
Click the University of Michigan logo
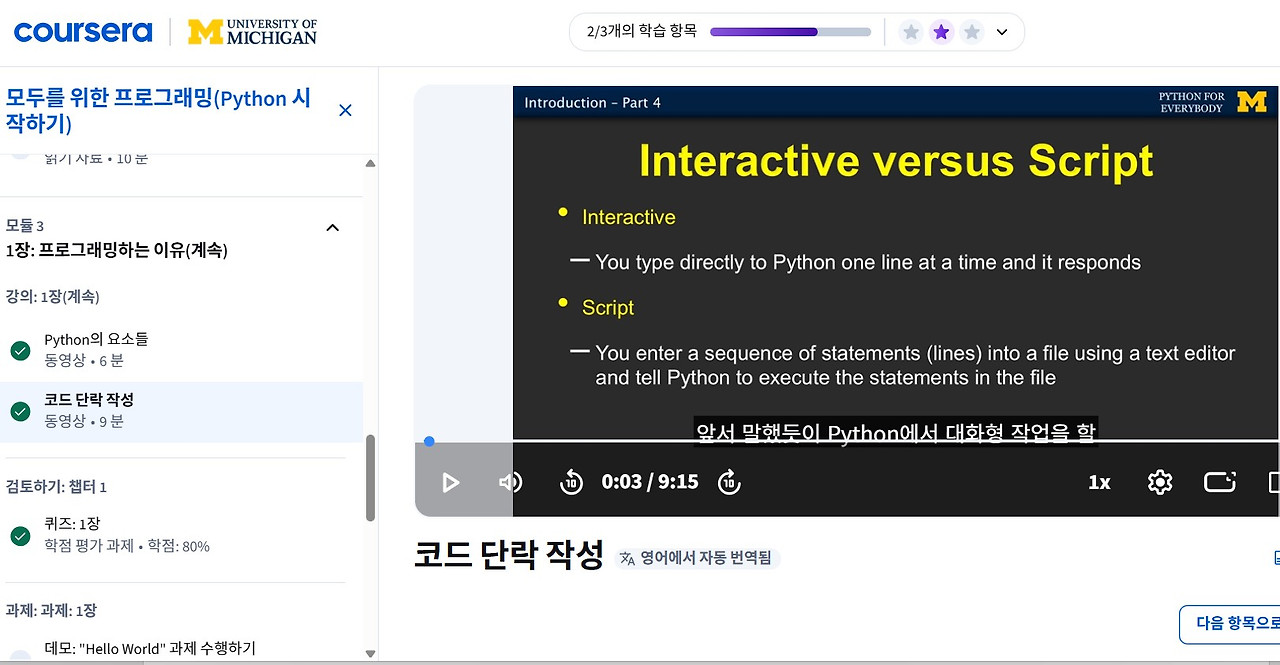[253, 31]
